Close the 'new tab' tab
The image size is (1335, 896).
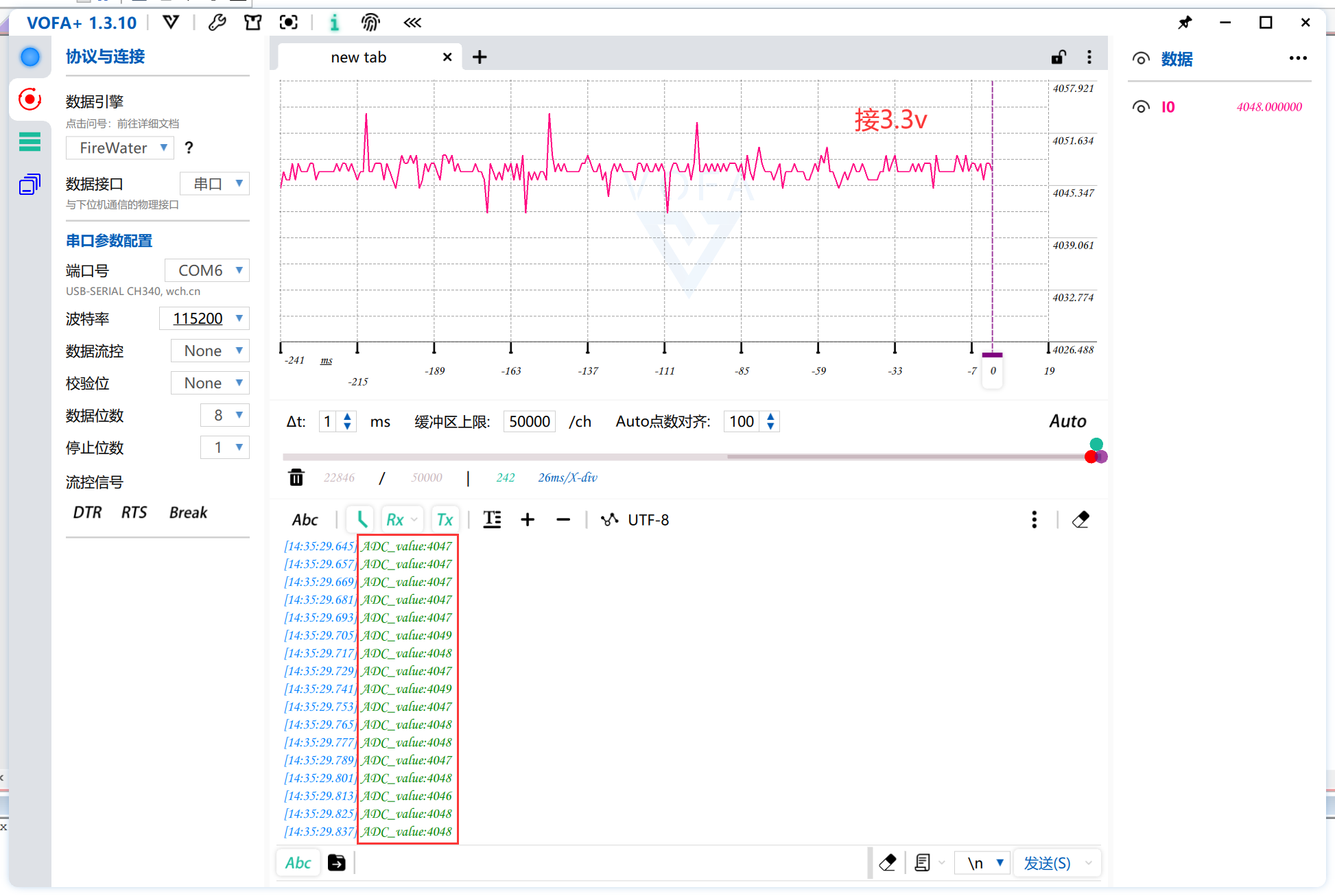click(447, 57)
